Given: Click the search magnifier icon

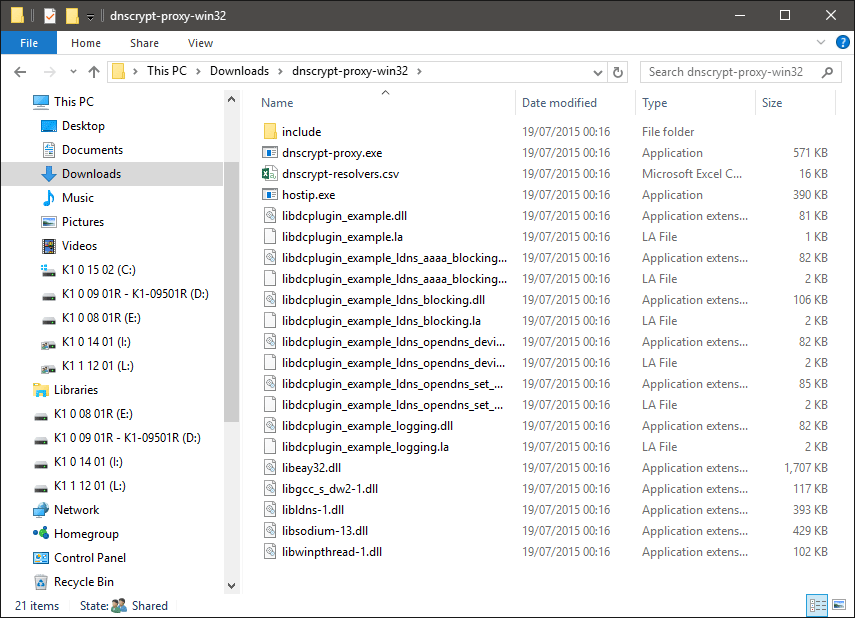Looking at the screenshot, I should [826, 72].
